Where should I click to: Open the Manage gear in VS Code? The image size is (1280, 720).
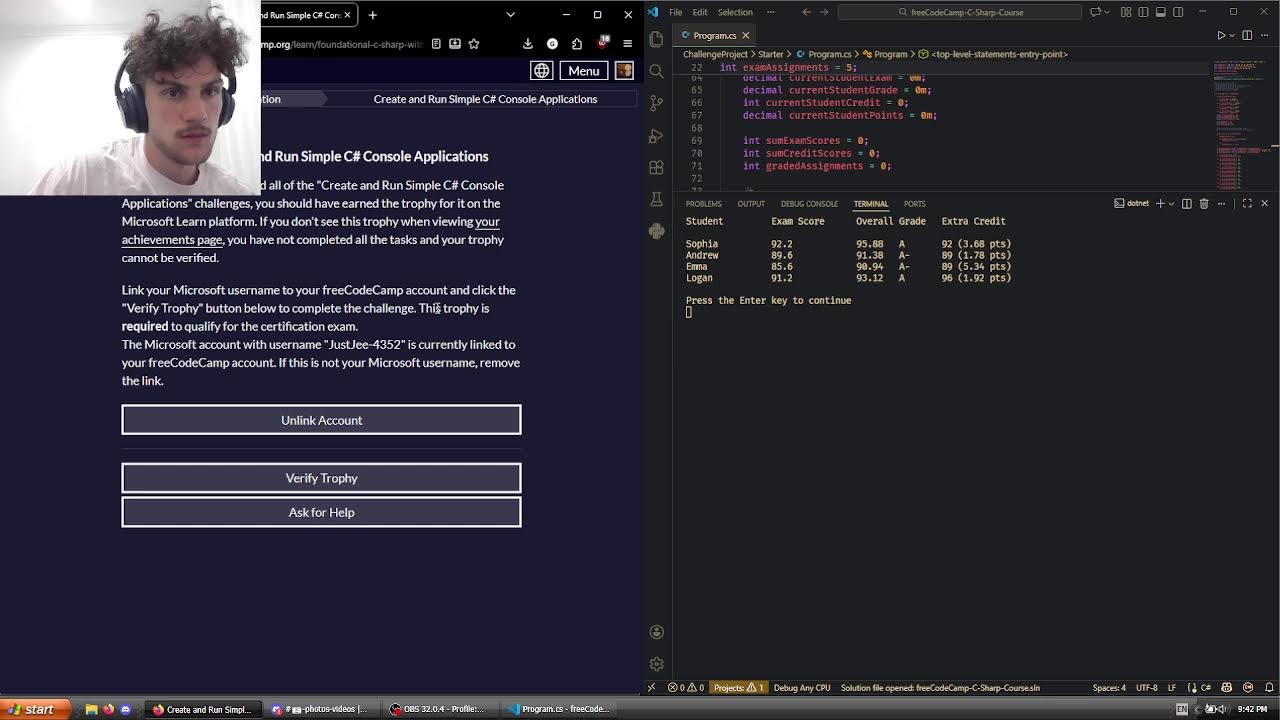[x=656, y=664]
